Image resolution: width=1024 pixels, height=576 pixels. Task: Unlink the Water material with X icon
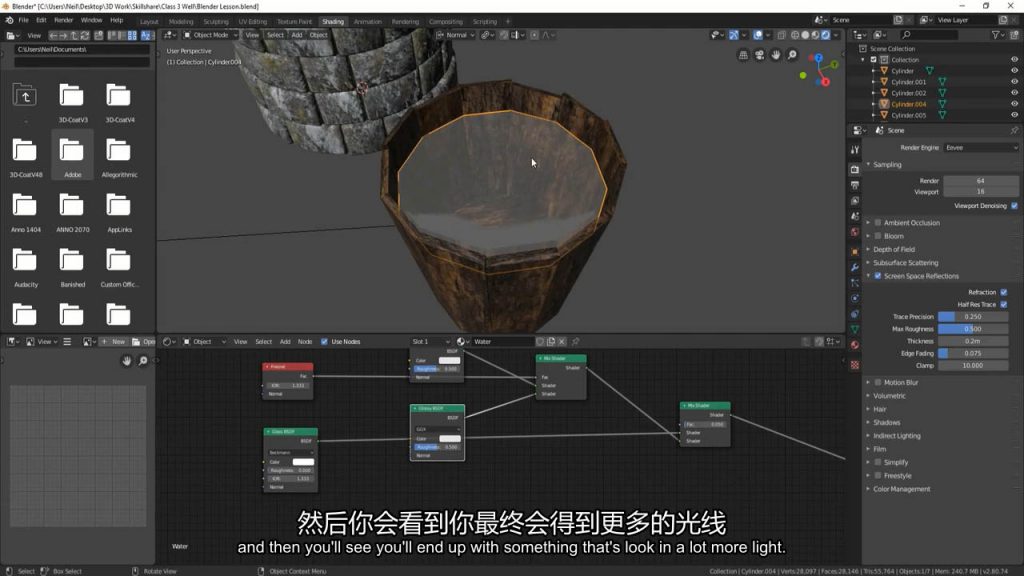tap(562, 342)
